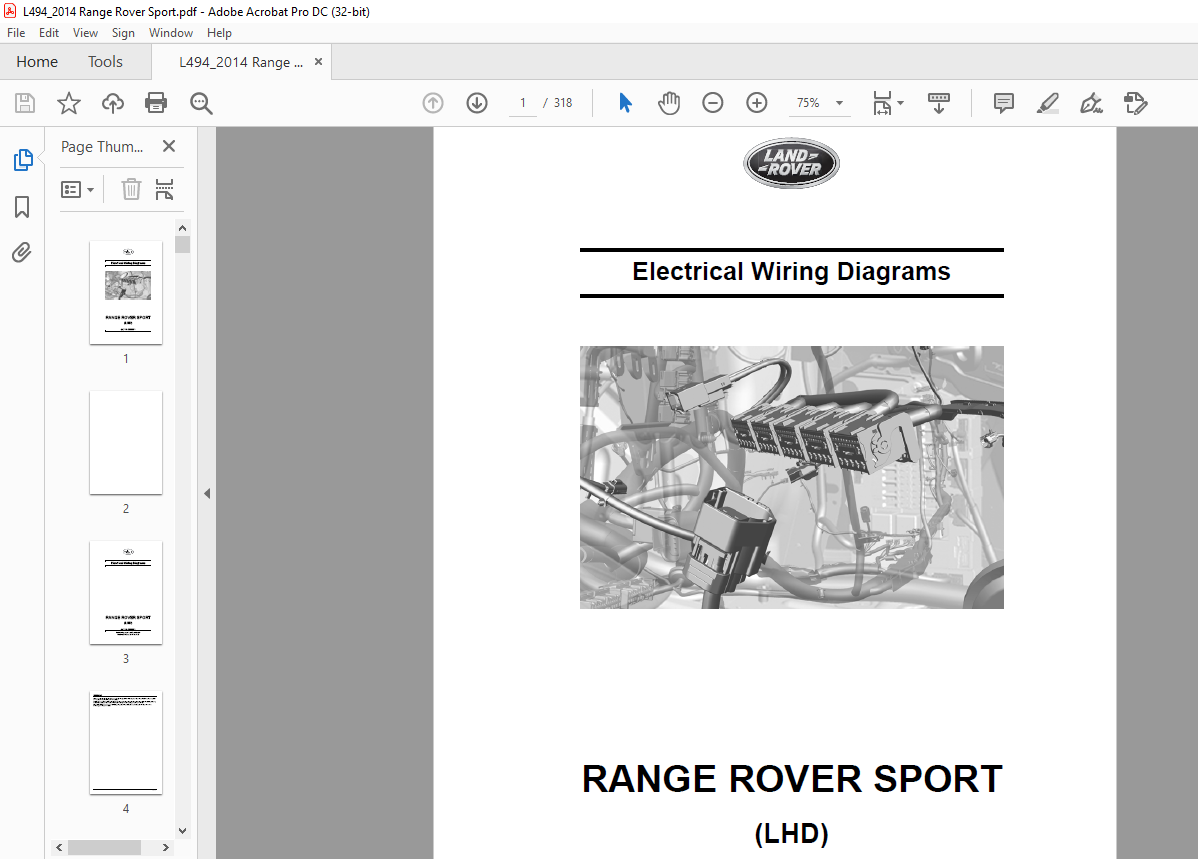Go to next page arrow
This screenshot has width=1198, height=859.
point(477,103)
